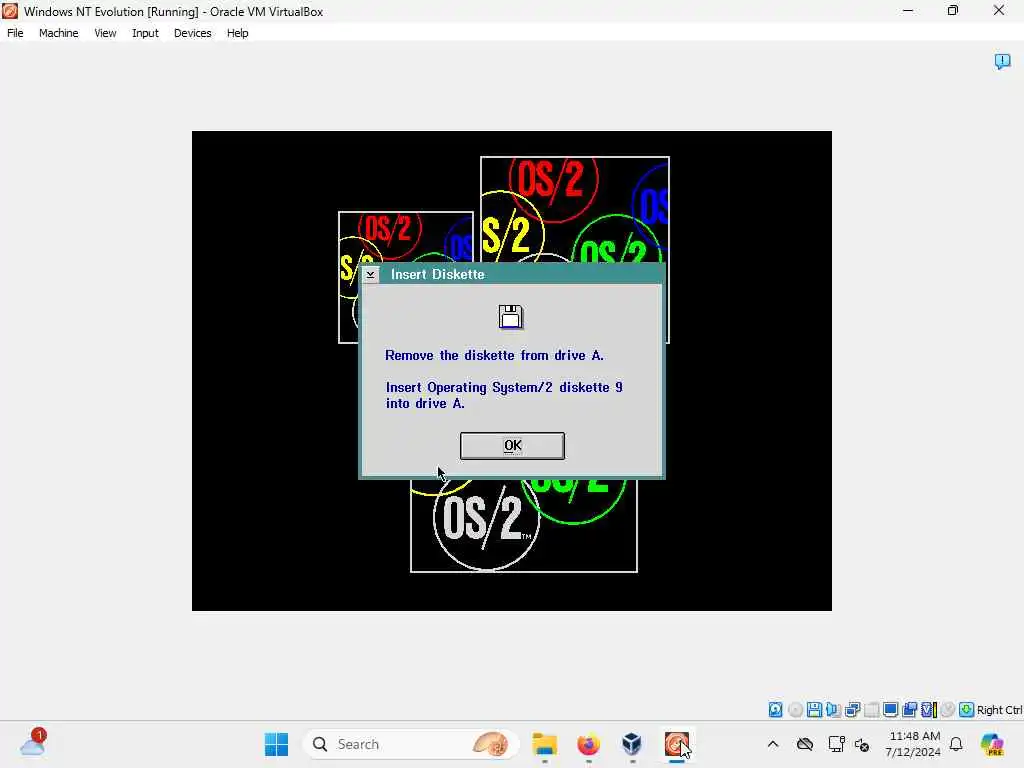This screenshot has height=768, width=1024.
Task: Click the muted volume tray icon
Action: coord(862,744)
